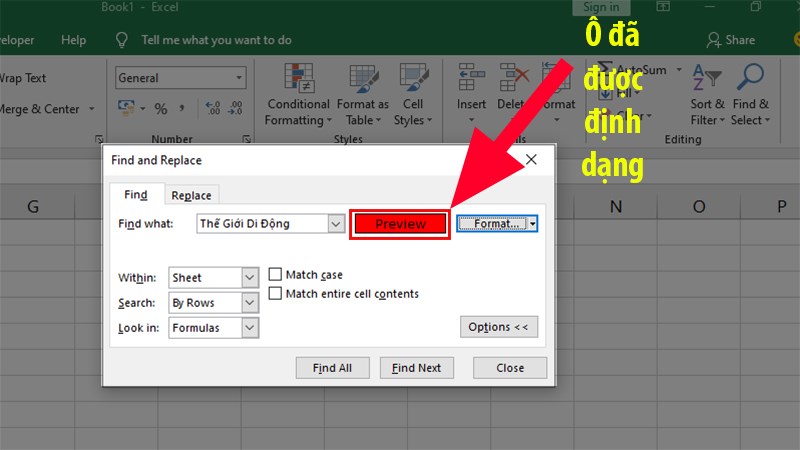Click the Find All button

point(332,368)
